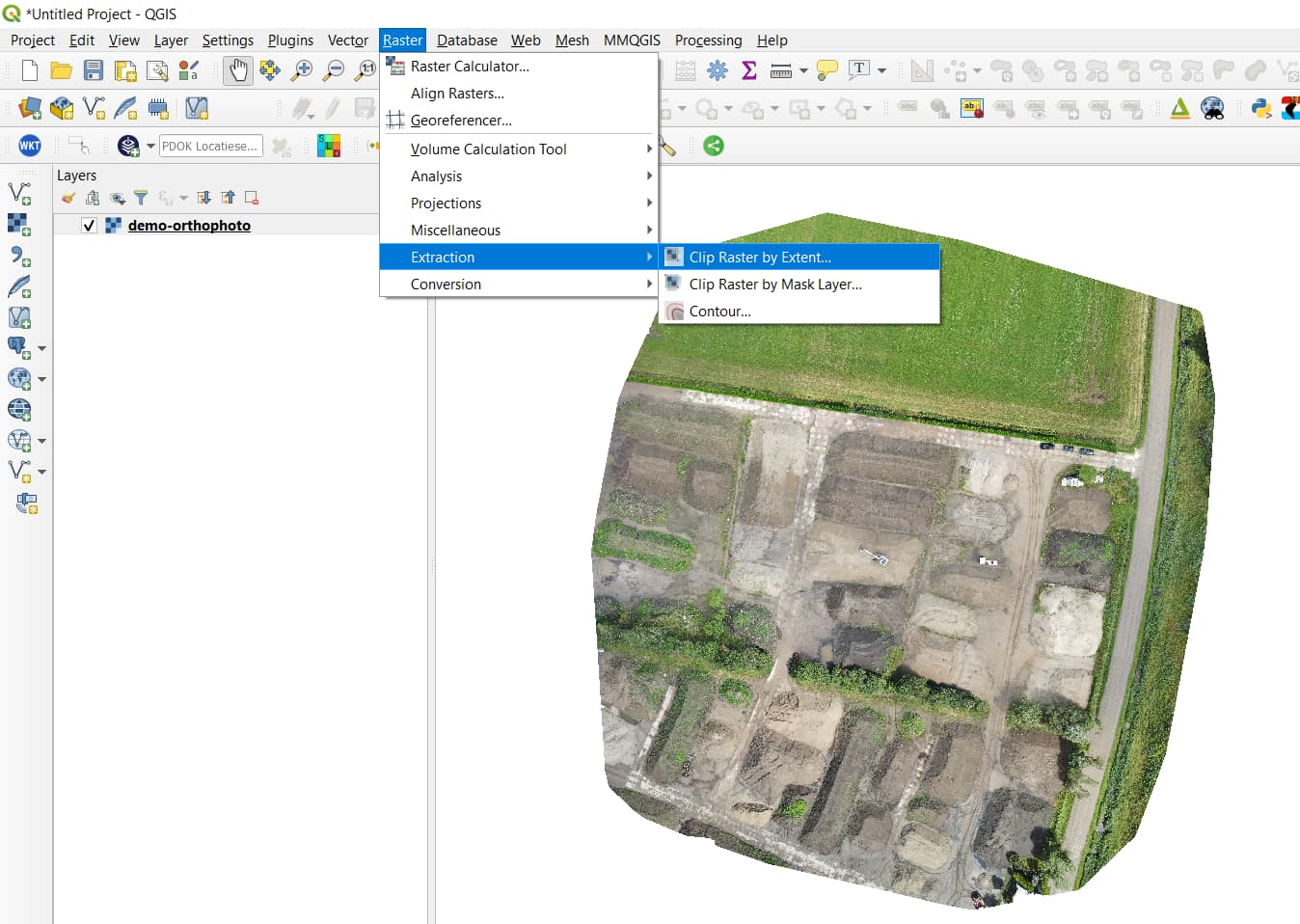
Task: Click the Add Raster Layer icon in sidebar
Action: click(19, 225)
